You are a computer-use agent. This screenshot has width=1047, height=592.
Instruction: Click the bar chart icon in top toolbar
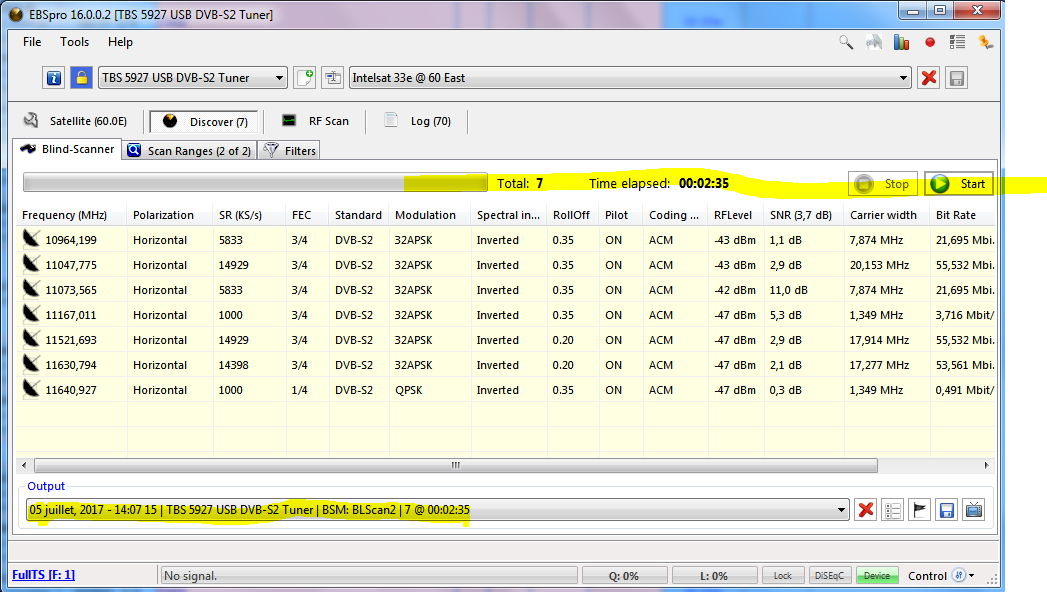[x=902, y=42]
